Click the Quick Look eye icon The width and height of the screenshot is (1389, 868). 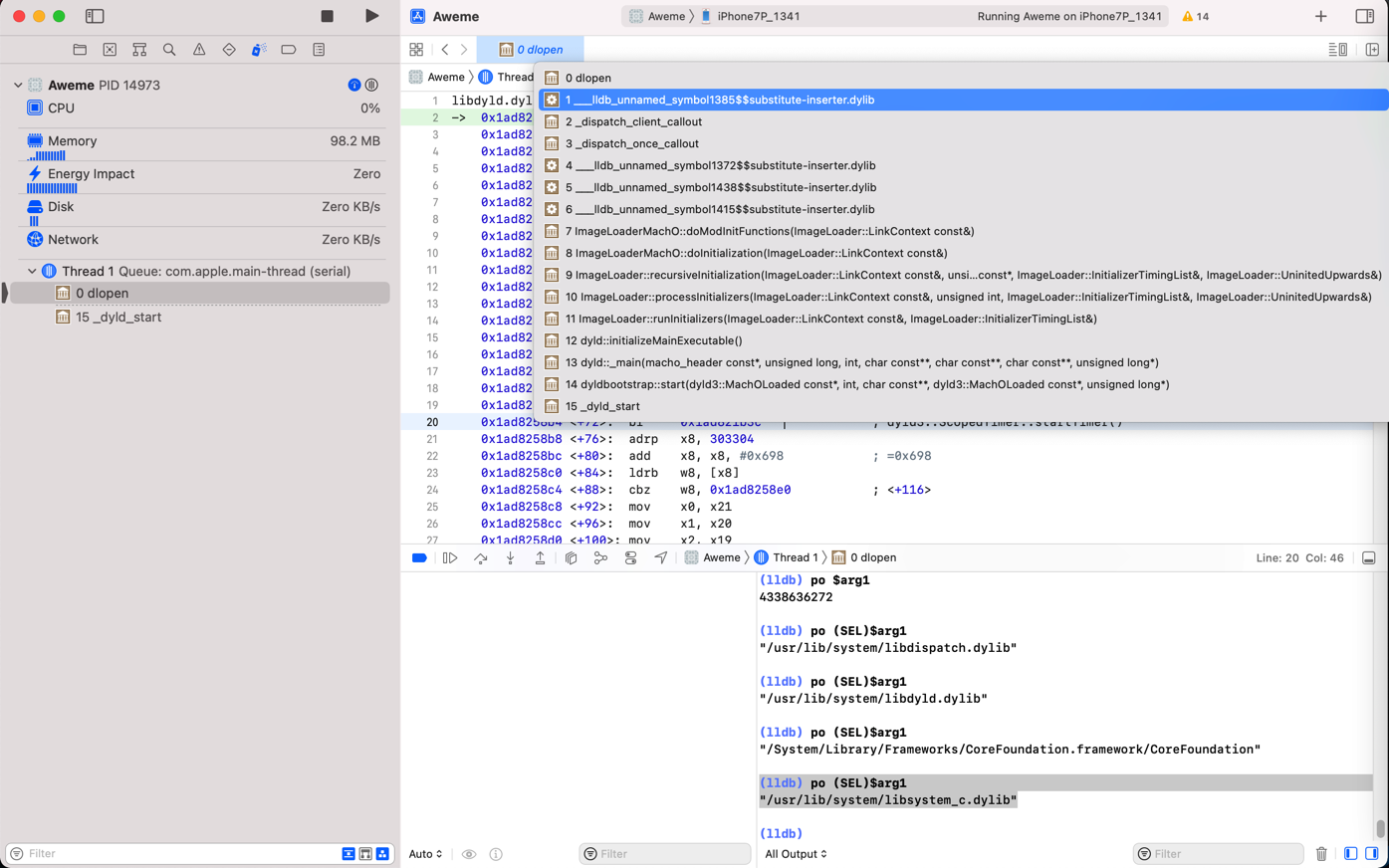tap(469, 854)
